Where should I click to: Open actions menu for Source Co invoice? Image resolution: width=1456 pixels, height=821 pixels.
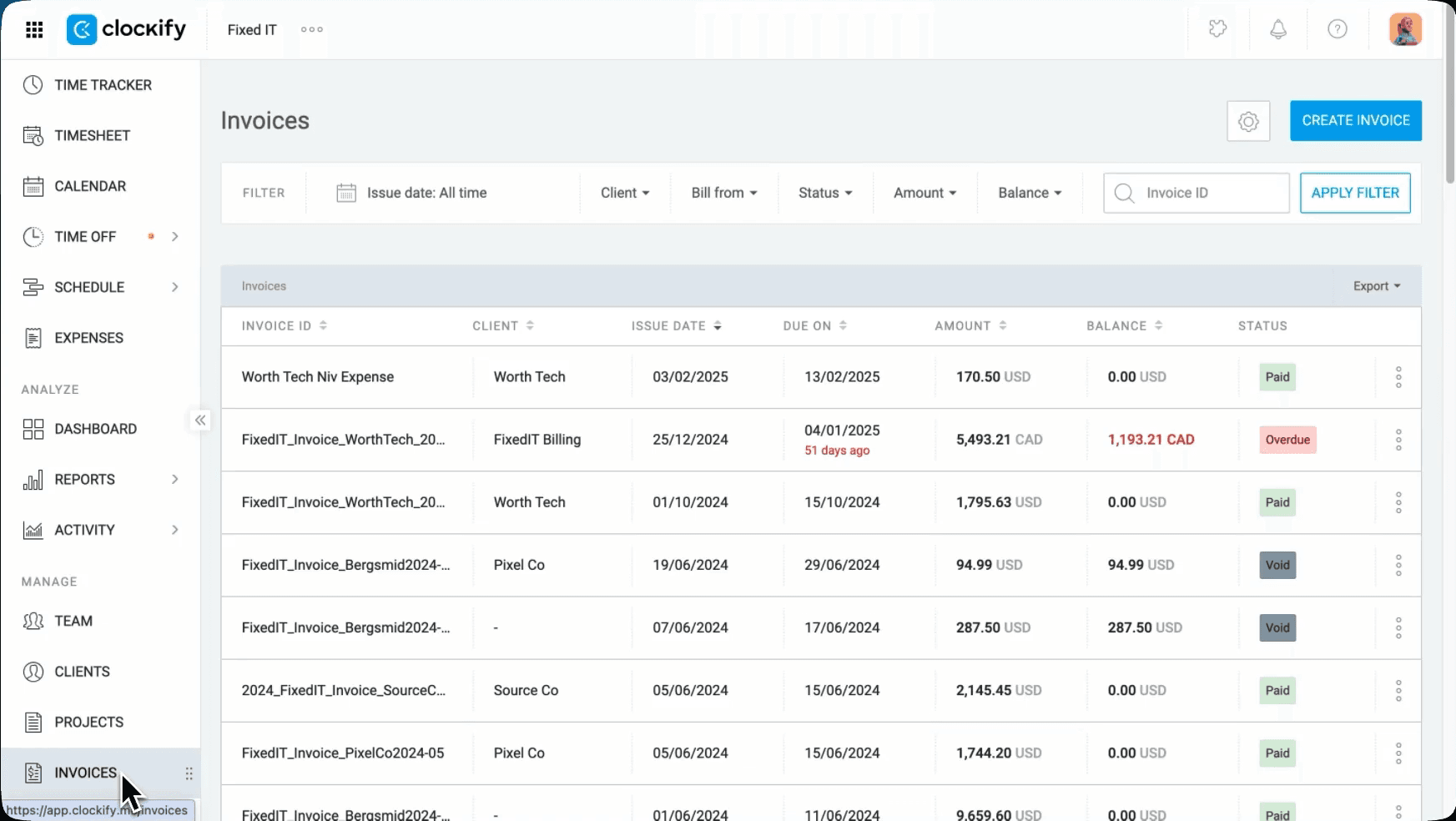coord(1398,690)
